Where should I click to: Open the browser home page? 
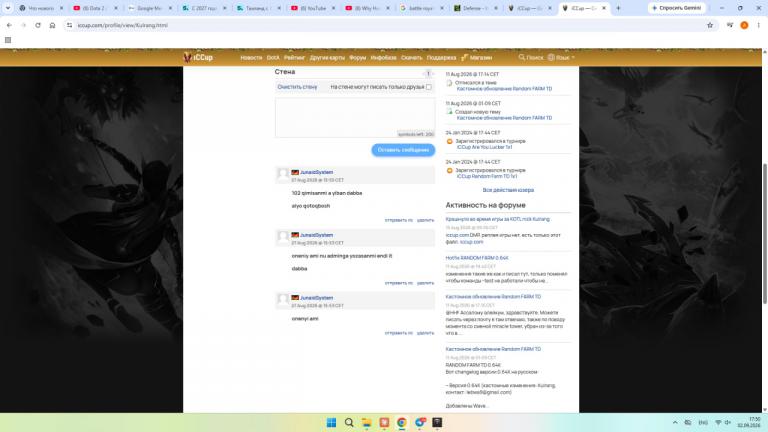[52, 25]
